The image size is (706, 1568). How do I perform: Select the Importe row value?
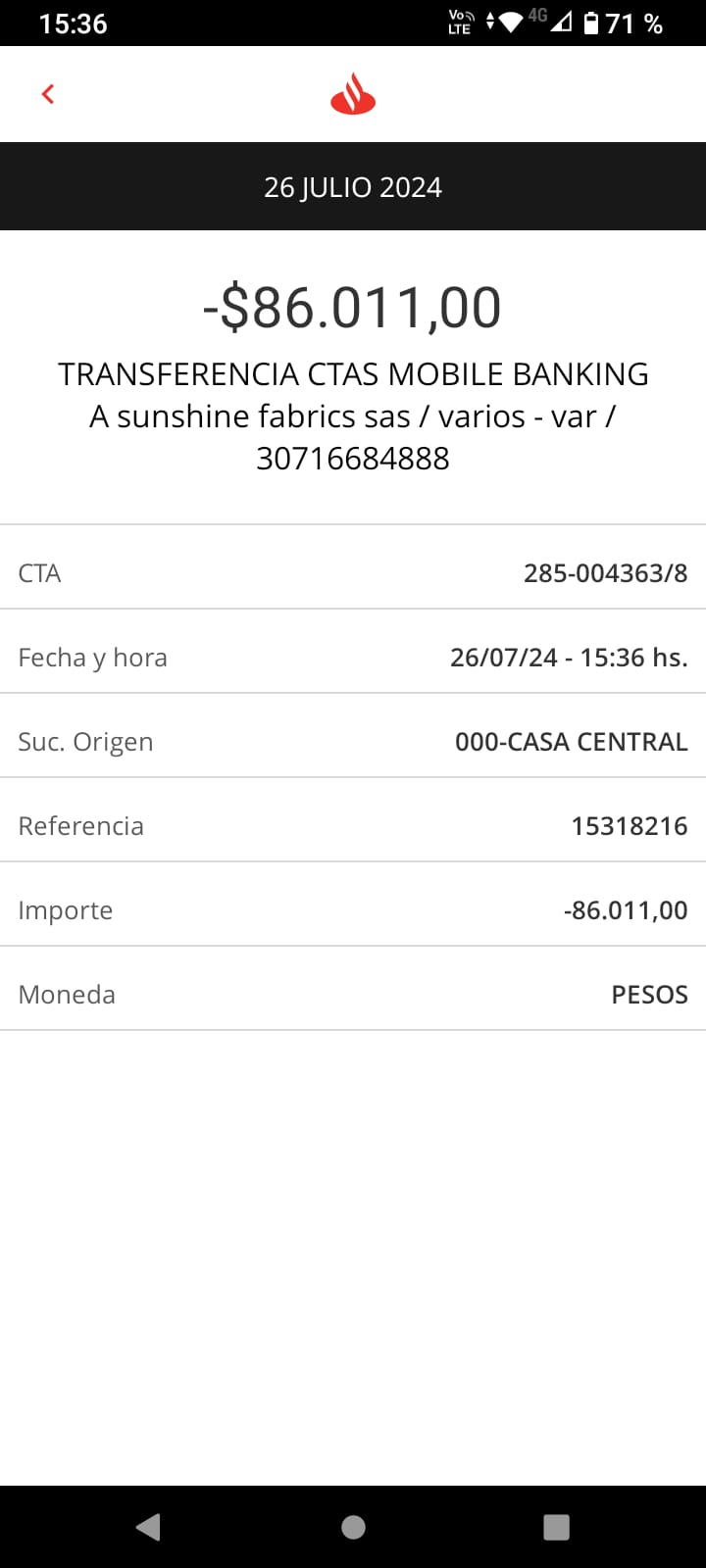tap(626, 910)
